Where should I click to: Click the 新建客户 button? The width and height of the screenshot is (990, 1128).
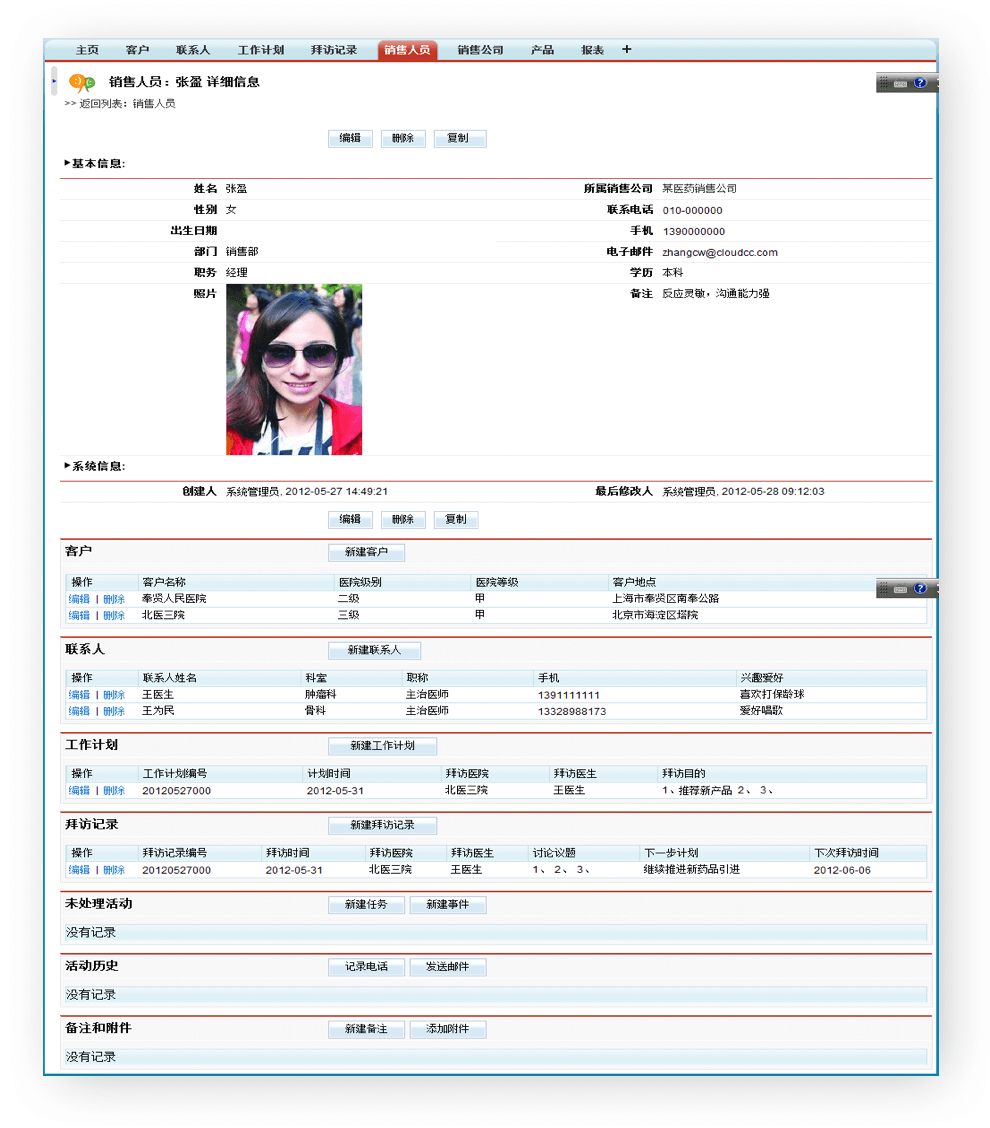pyautogui.click(x=366, y=552)
